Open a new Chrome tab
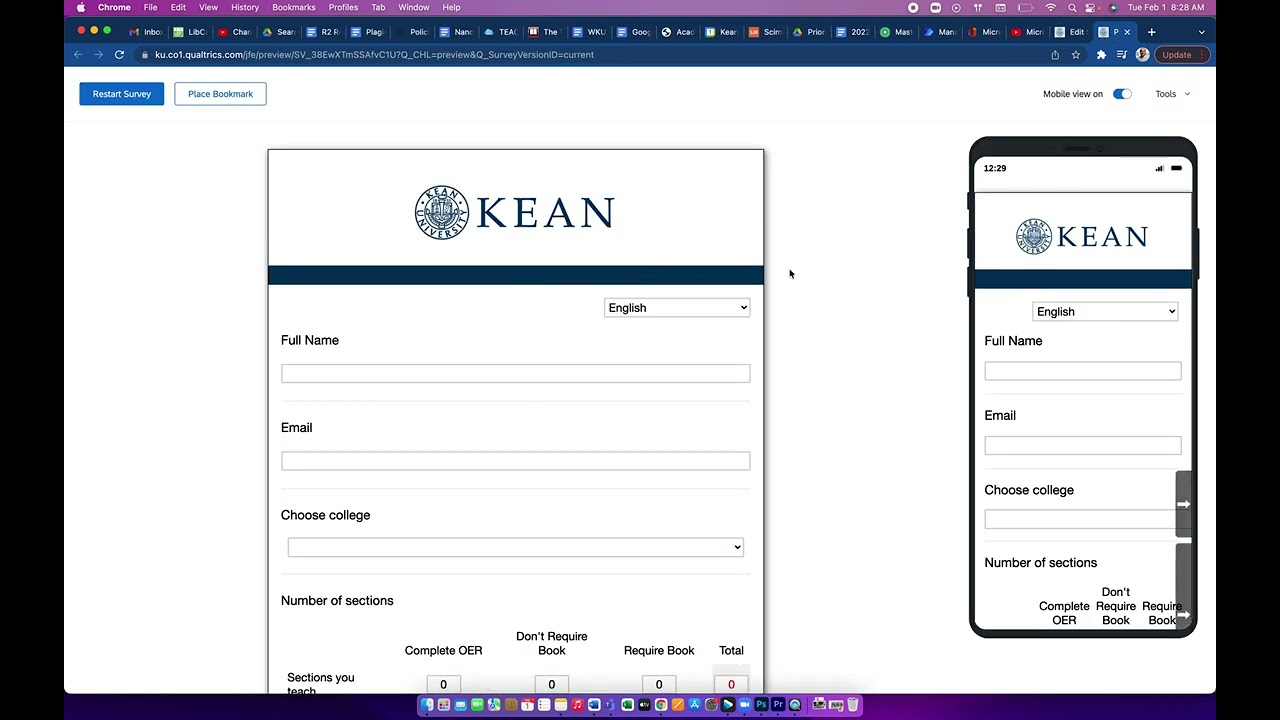1280x720 pixels. click(x=1151, y=32)
